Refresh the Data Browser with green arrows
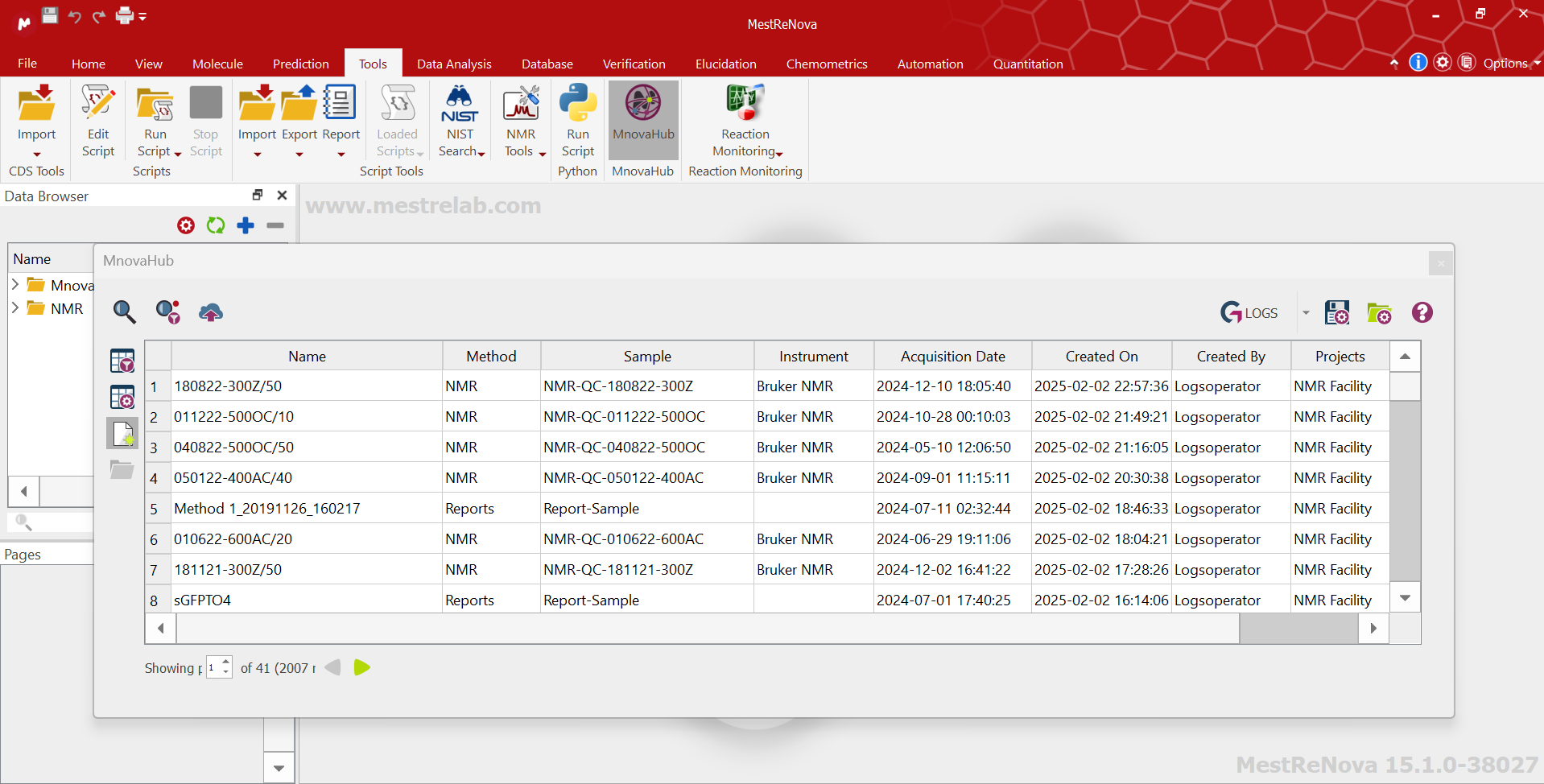The image size is (1544, 784). [x=216, y=225]
